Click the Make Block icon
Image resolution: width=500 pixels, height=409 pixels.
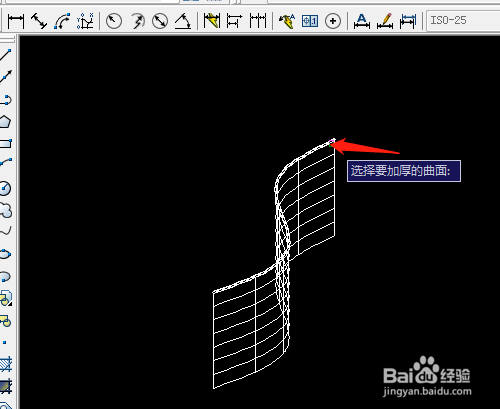coord(6,321)
